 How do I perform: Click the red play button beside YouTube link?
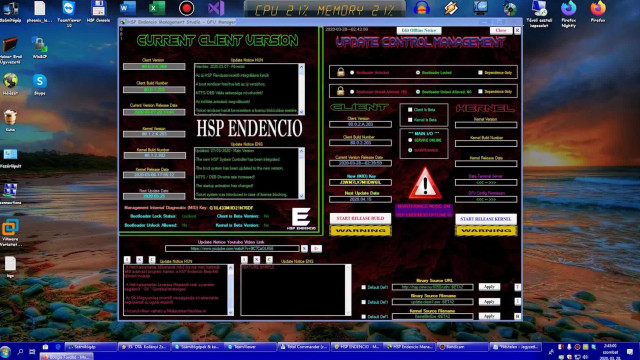point(316,248)
